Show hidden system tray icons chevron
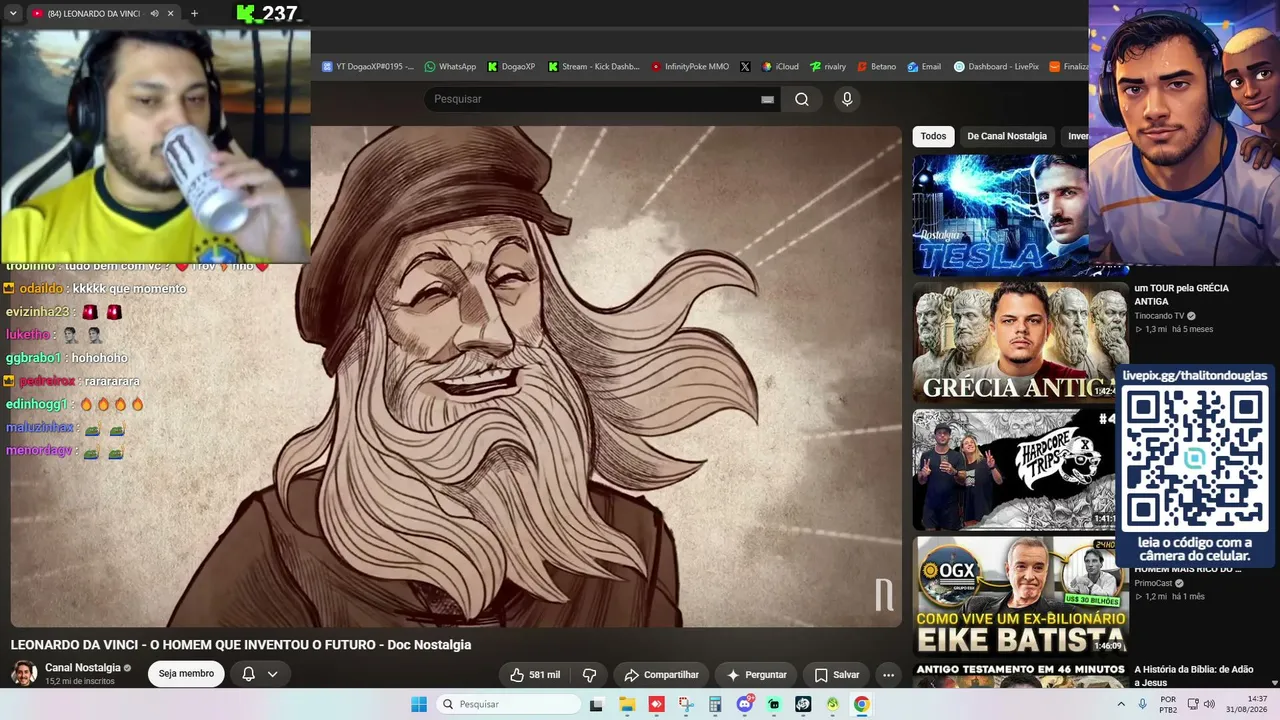This screenshot has height=720, width=1280. click(x=1121, y=704)
